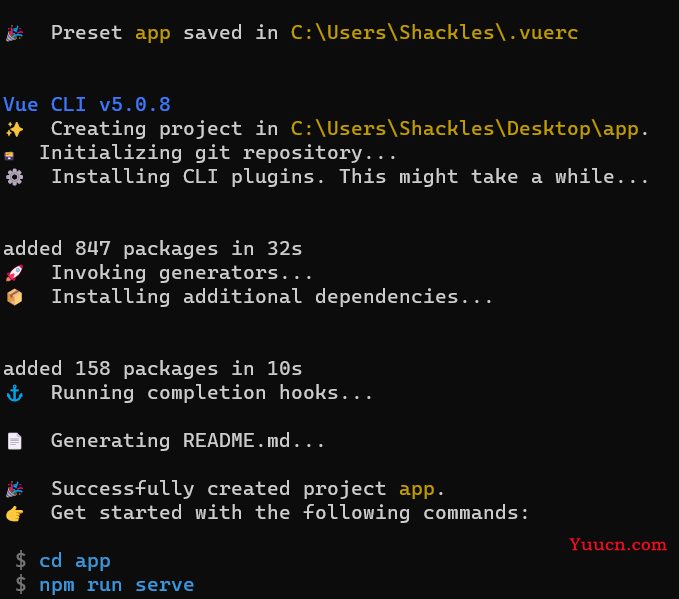Click the yellow app name in Successfully created
The image size is (679, 599).
tap(417, 490)
